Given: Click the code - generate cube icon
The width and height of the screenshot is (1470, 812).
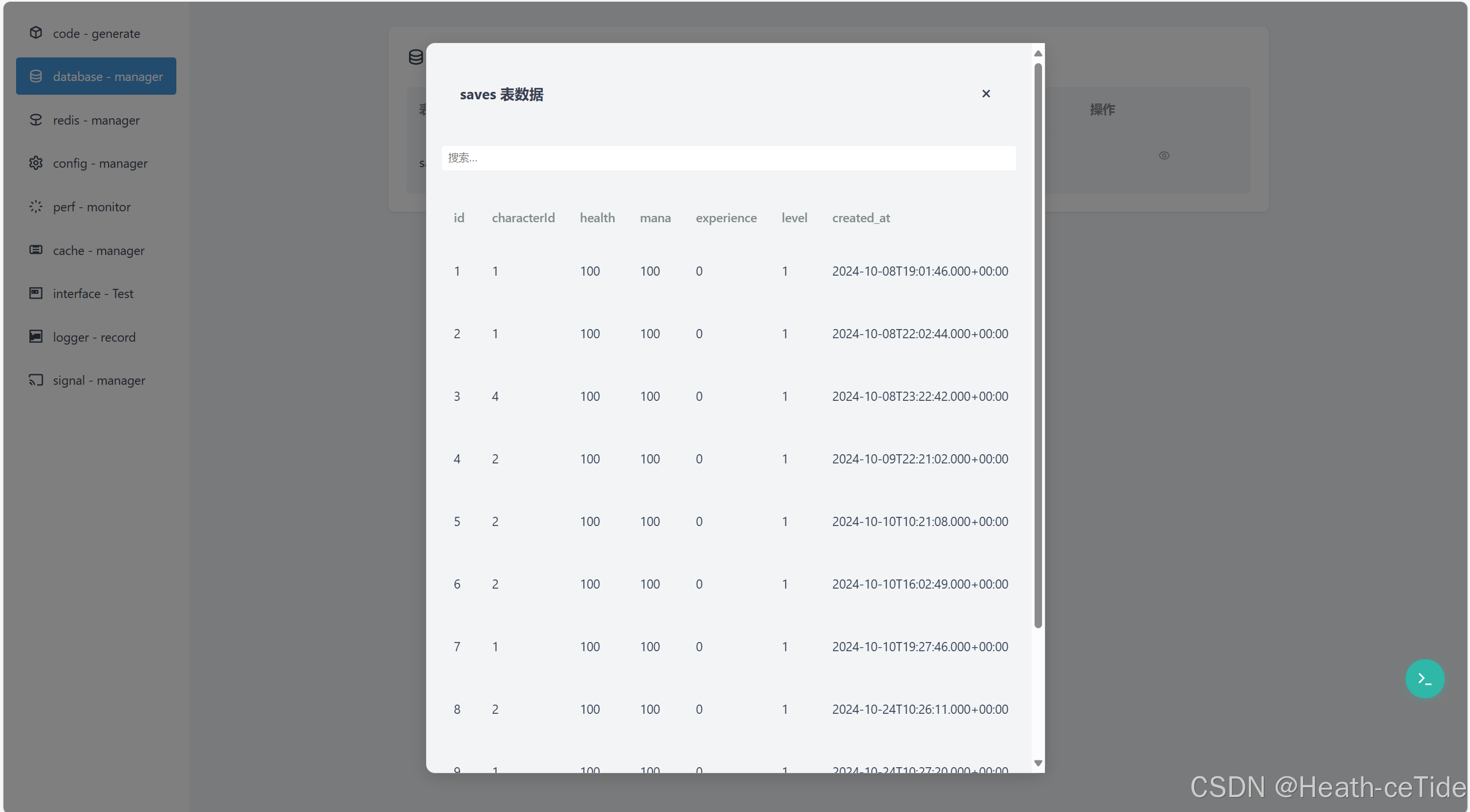Looking at the screenshot, I should click(x=36, y=33).
